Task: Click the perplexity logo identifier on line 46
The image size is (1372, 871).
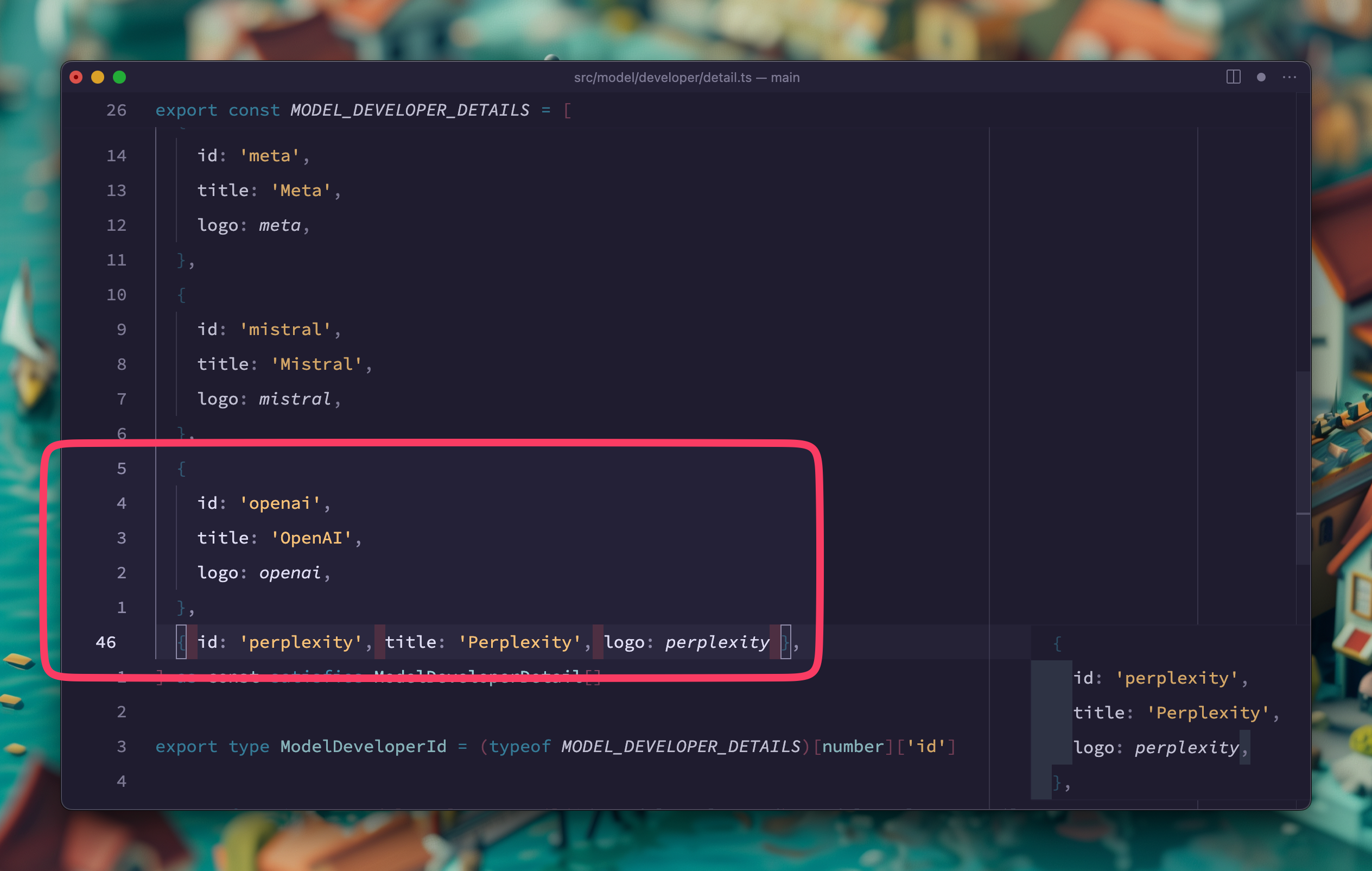Action: (717, 642)
